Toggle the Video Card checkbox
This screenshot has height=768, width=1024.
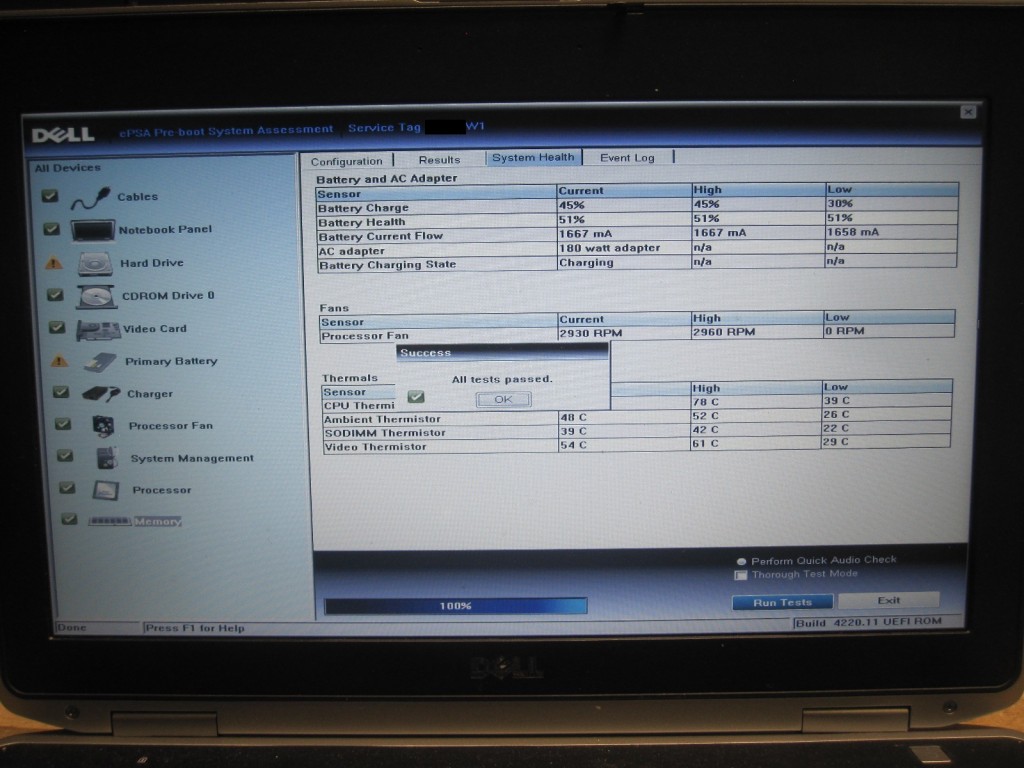click(57, 327)
